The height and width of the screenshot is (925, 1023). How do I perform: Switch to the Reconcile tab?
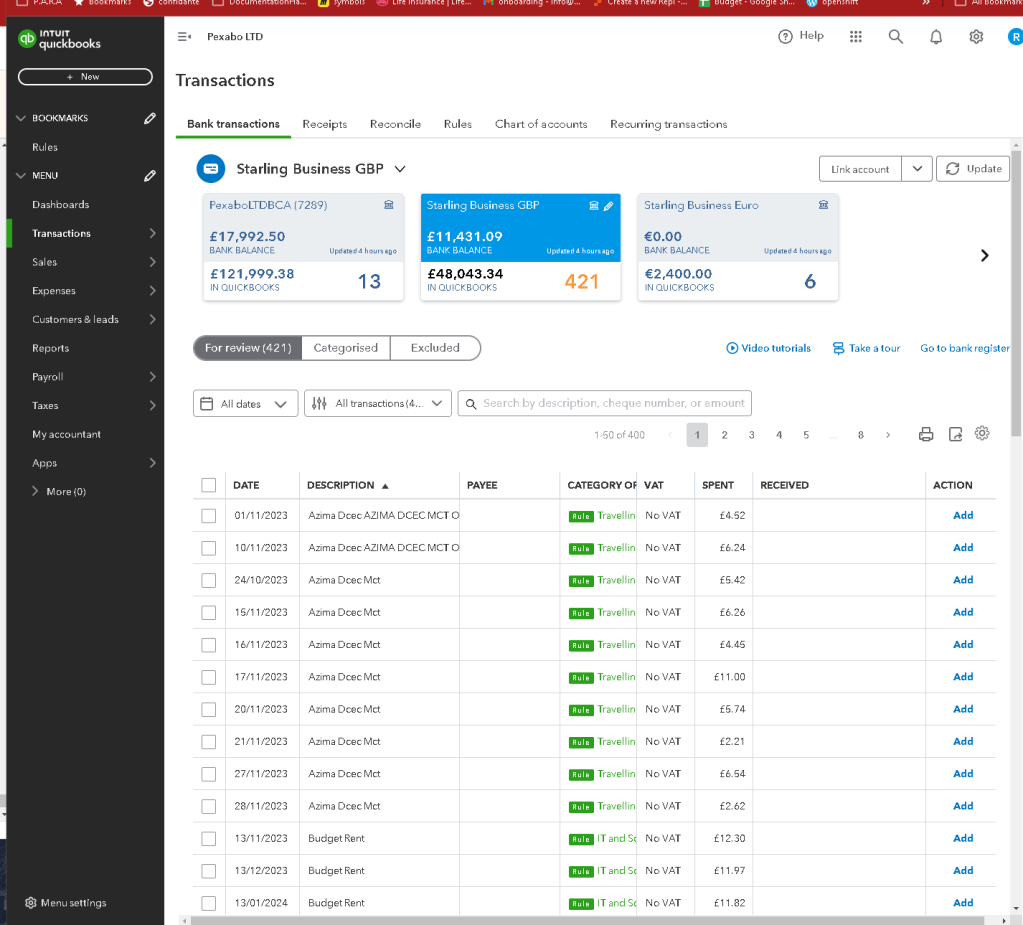395,124
